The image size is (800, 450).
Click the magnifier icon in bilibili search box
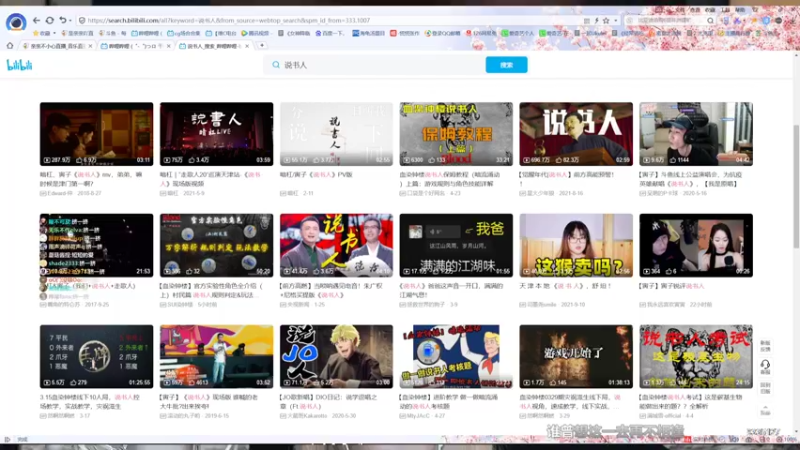point(276,65)
